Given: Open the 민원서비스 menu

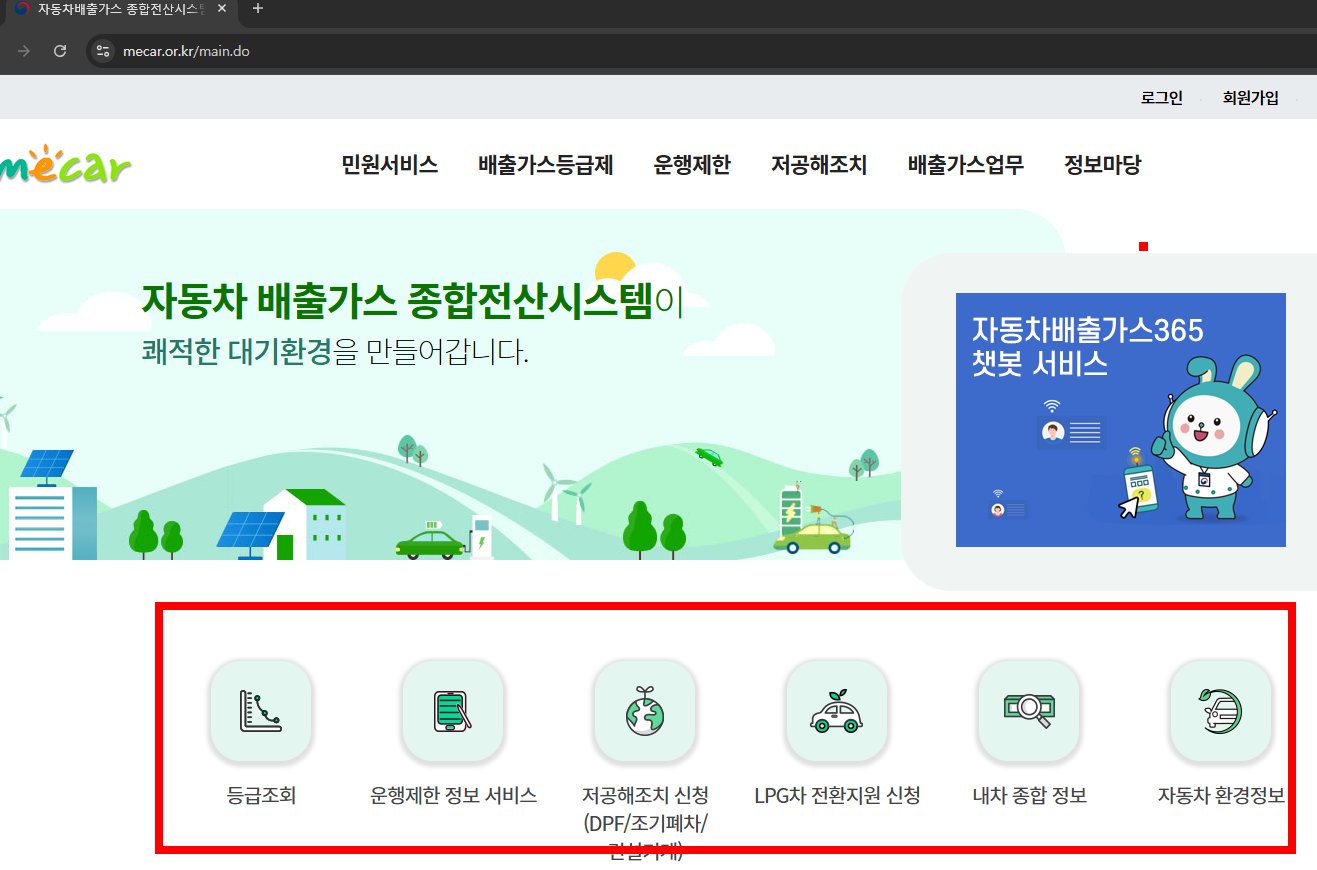Looking at the screenshot, I should click(x=389, y=165).
